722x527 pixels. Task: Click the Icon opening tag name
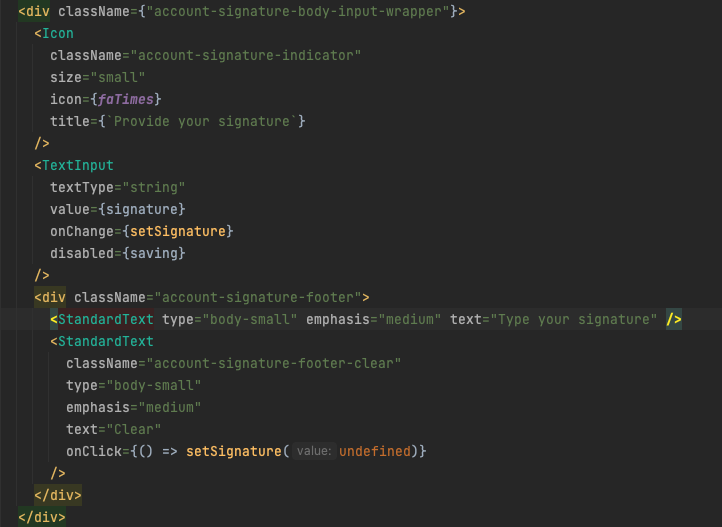coord(58,33)
